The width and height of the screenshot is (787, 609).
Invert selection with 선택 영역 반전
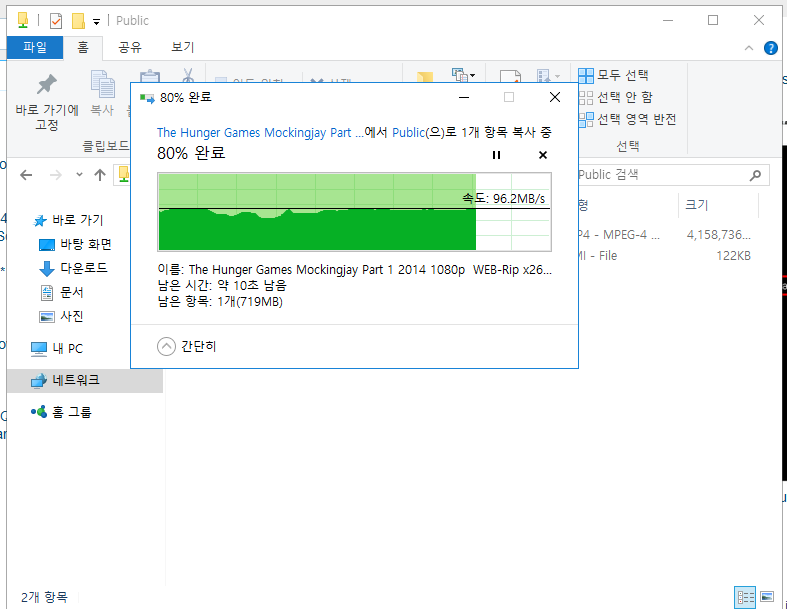[x=627, y=119]
